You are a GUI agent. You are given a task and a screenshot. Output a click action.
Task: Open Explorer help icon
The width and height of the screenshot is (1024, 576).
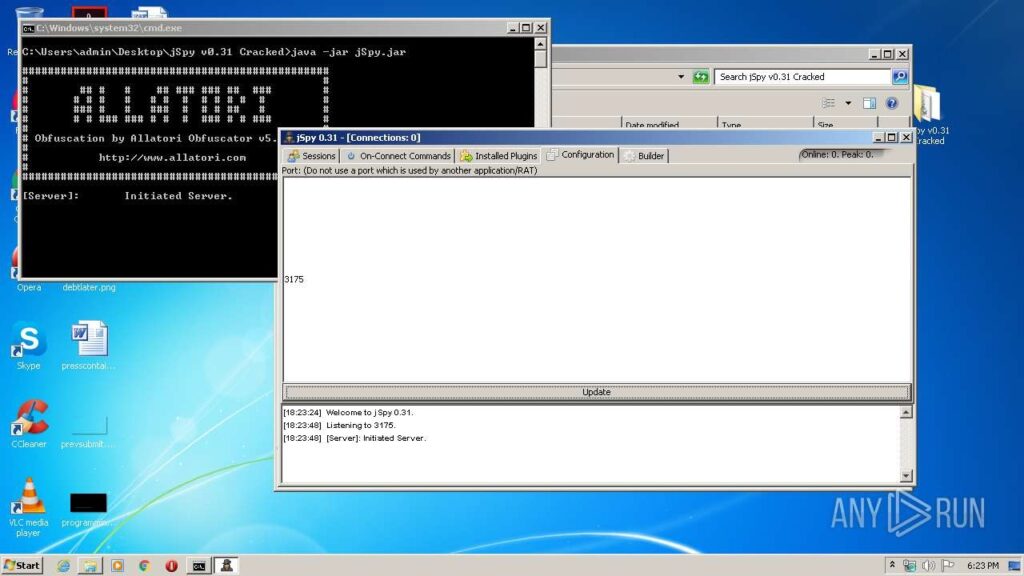click(x=891, y=103)
